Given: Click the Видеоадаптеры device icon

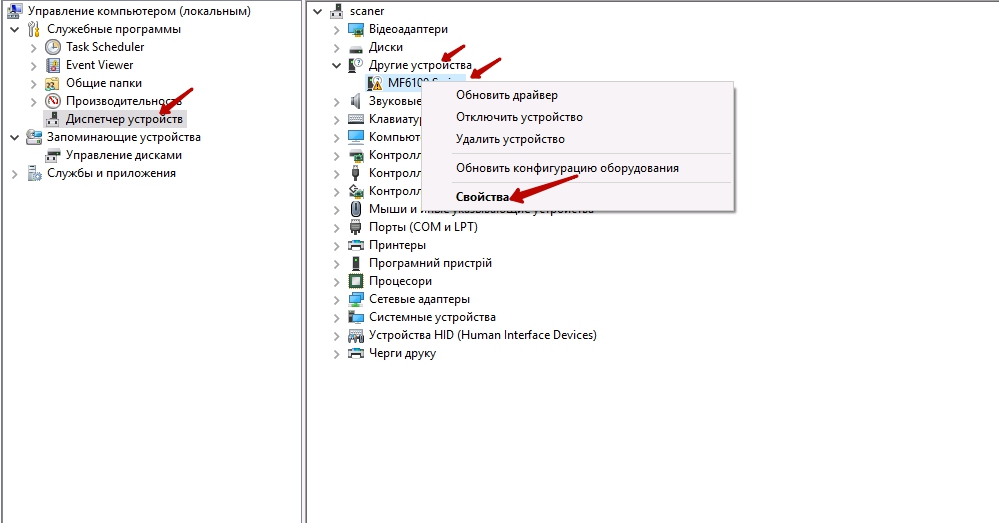Looking at the screenshot, I should click(x=356, y=29).
